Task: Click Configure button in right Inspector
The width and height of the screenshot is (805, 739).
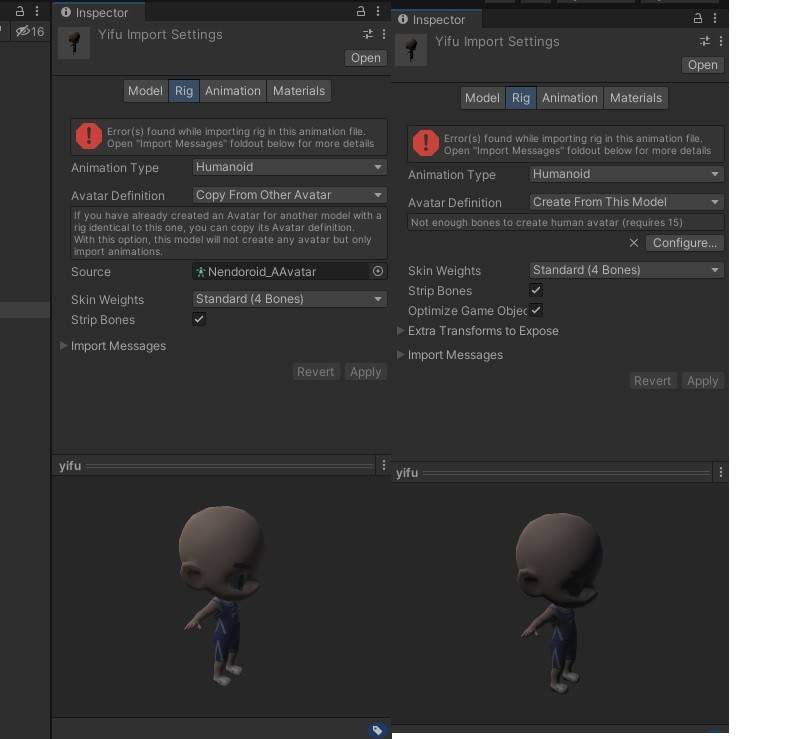Action: pyautogui.click(x=685, y=243)
